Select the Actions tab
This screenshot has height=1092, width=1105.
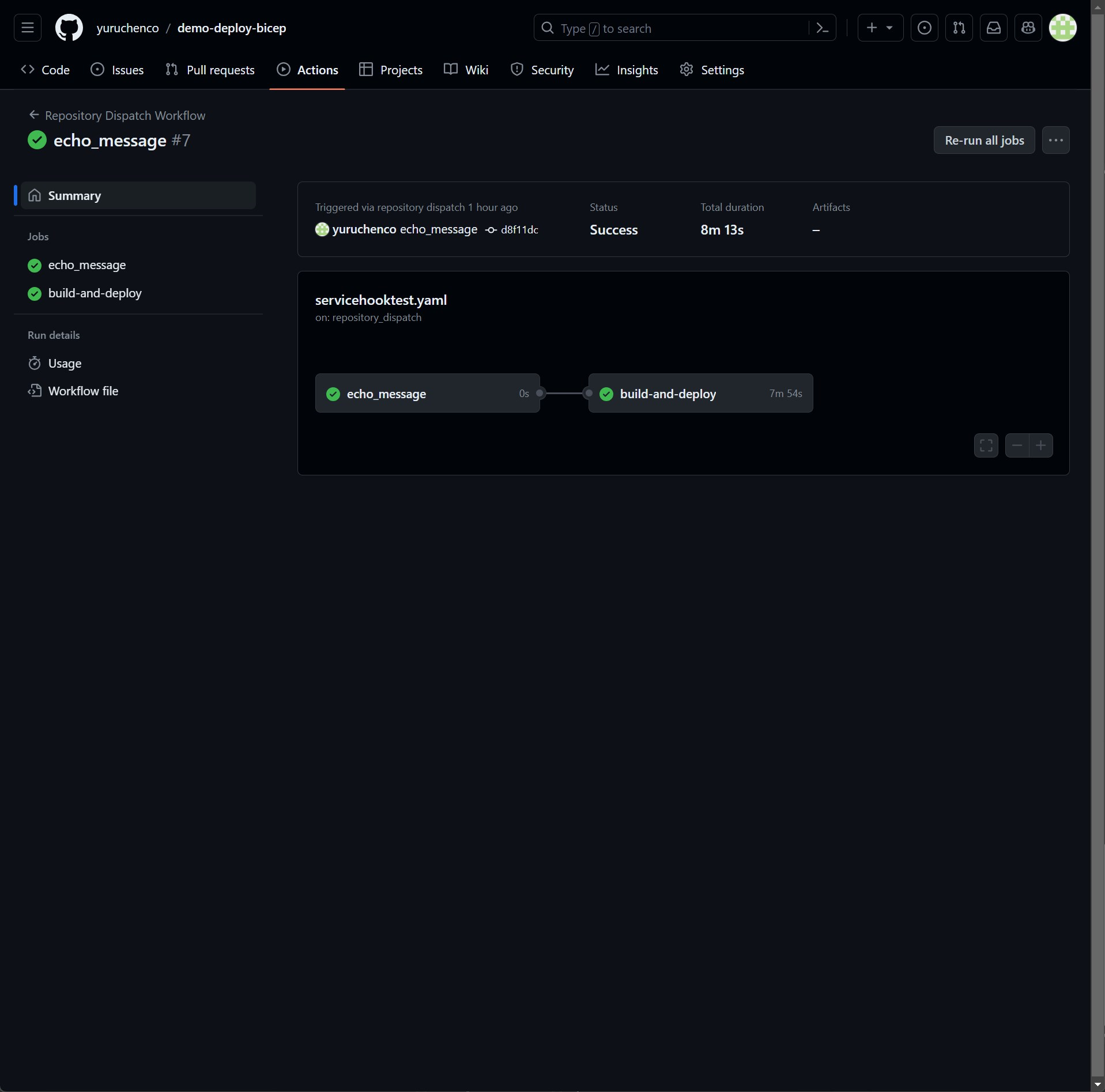[x=308, y=70]
